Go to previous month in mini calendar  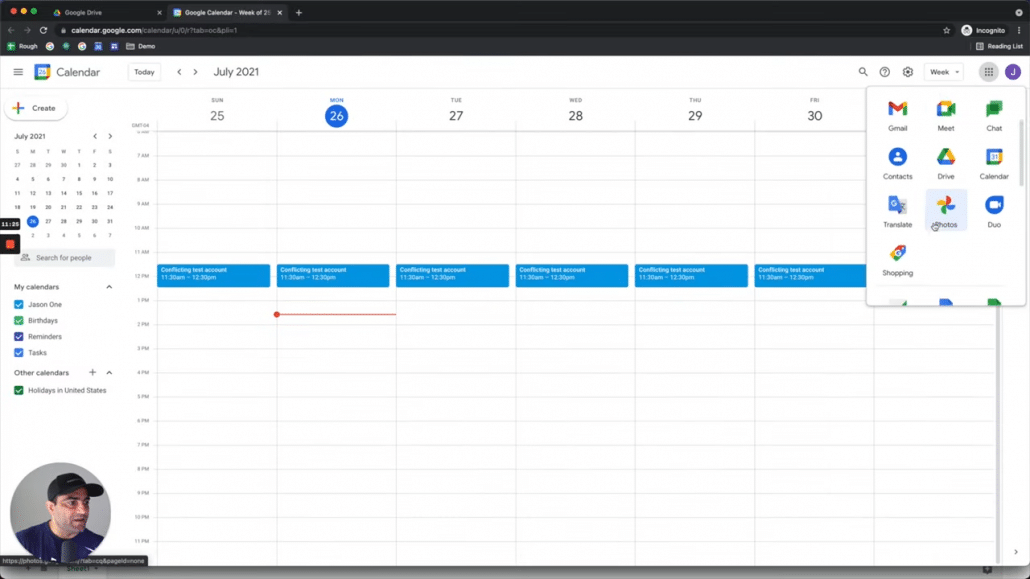point(95,136)
